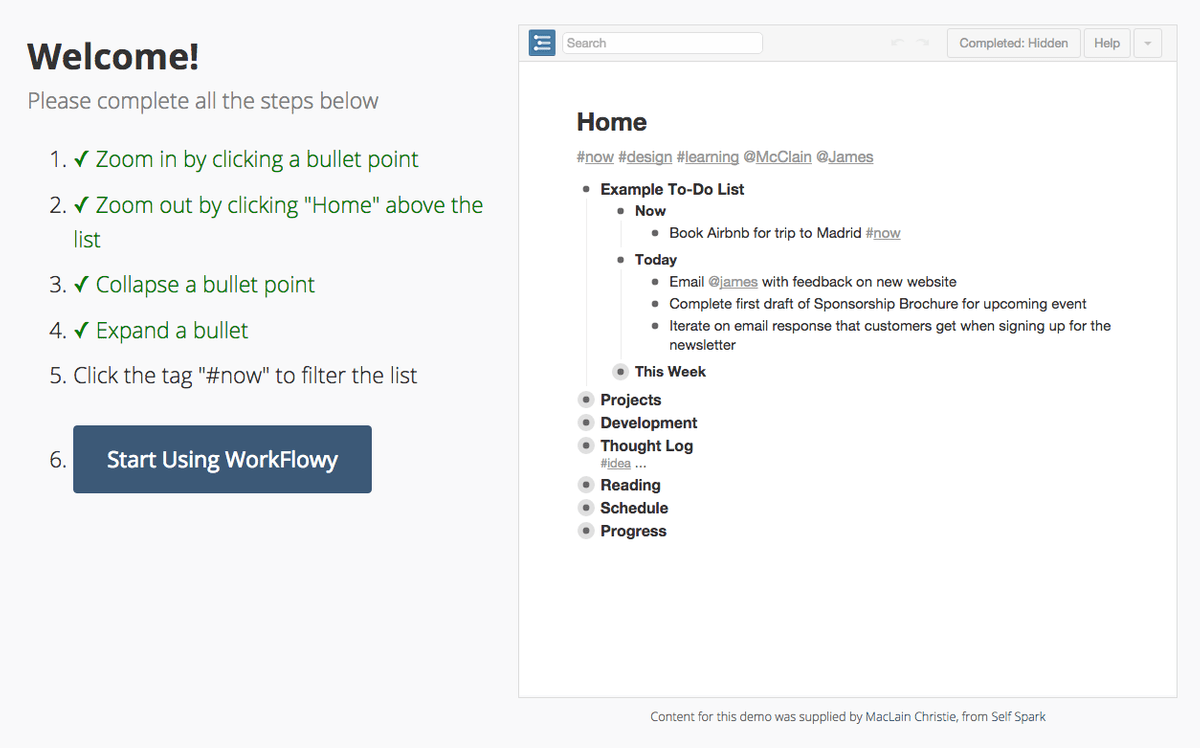Expand the Reading collapsed bullet
The image size is (1200, 748).
click(587, 485)
